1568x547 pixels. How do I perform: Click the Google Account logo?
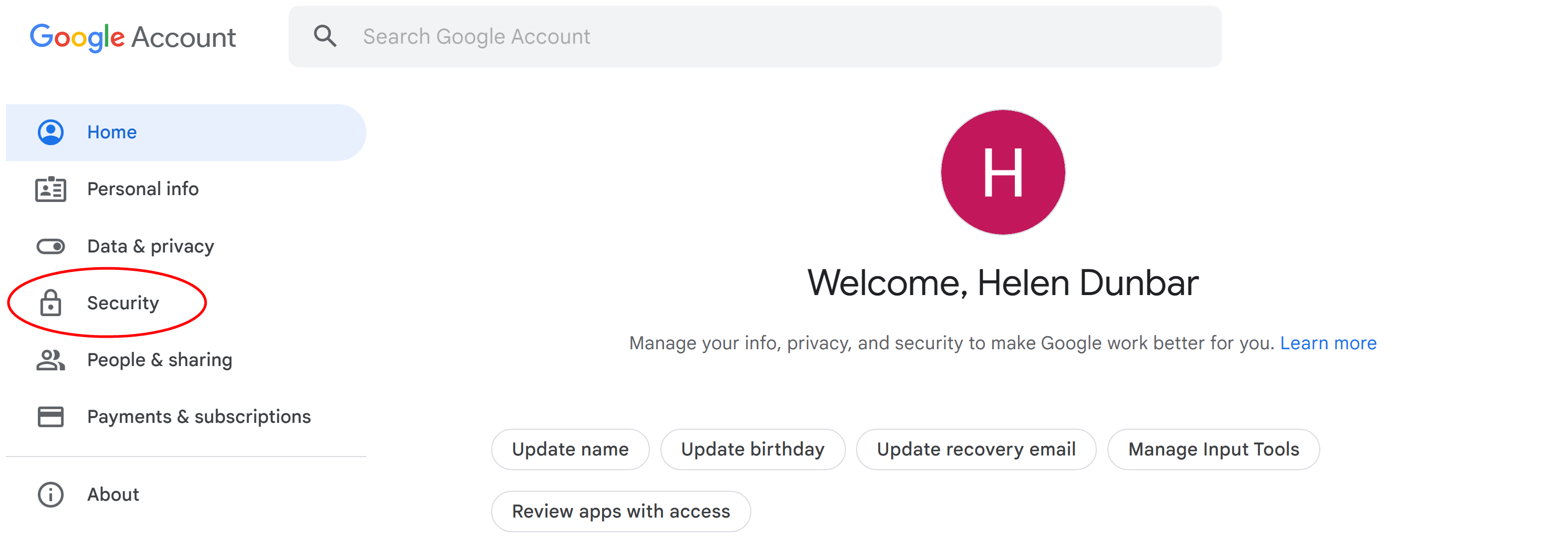coord(133,37)
